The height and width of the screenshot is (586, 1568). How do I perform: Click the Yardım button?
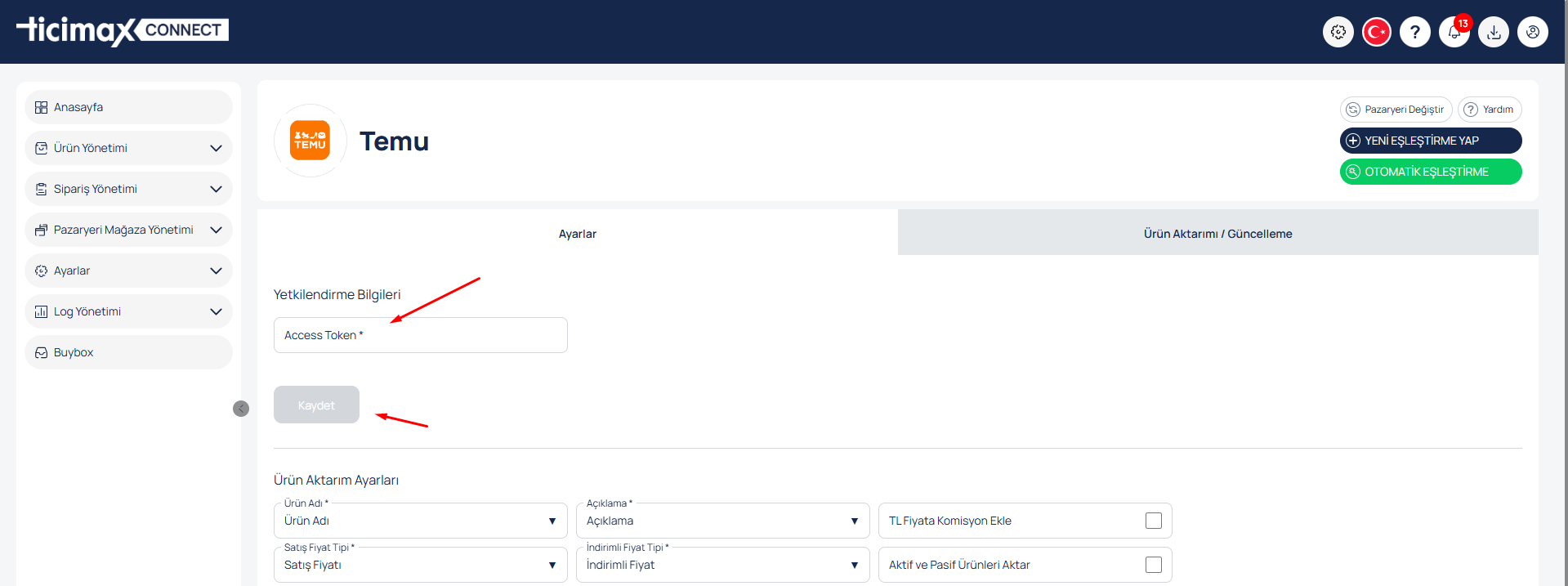click(x=1490, y=110)
